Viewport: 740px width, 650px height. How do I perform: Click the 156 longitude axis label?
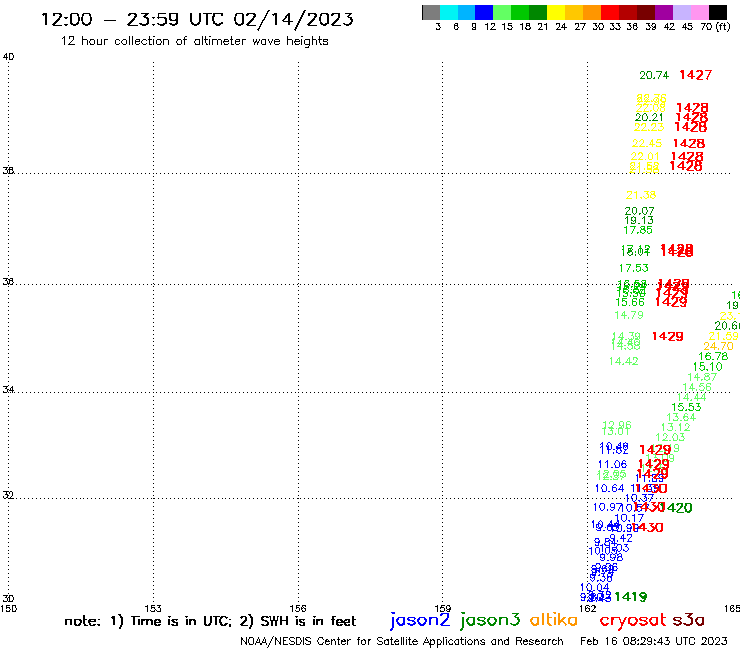point(298,608)
